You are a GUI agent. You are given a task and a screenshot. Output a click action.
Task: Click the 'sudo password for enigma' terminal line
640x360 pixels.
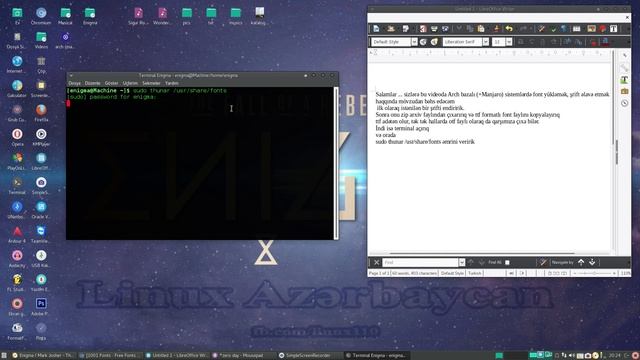pos(111,97)
